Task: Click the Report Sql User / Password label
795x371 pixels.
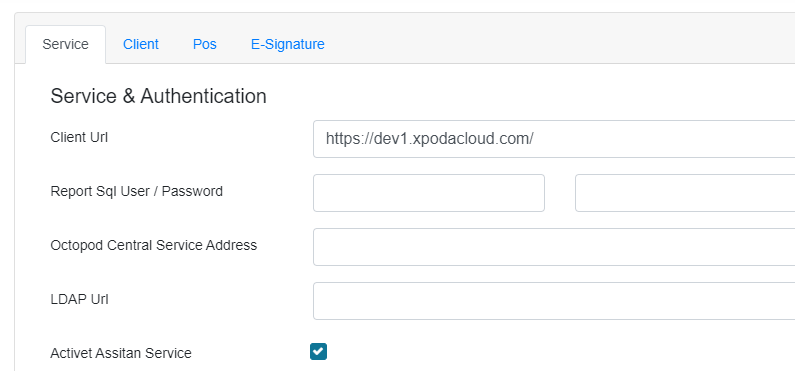Action: [x=136, y=191]
